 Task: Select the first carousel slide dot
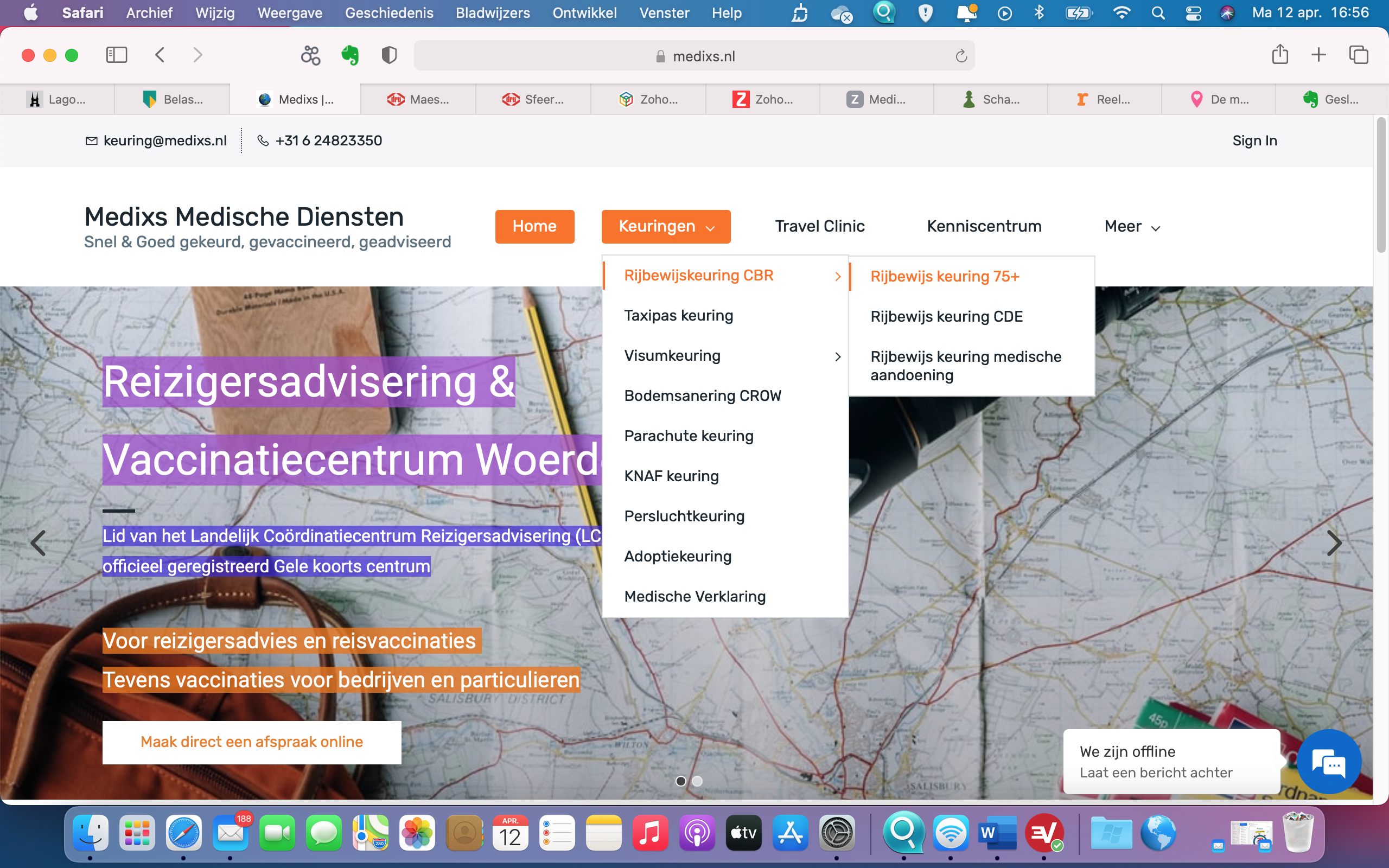point(681,781)
